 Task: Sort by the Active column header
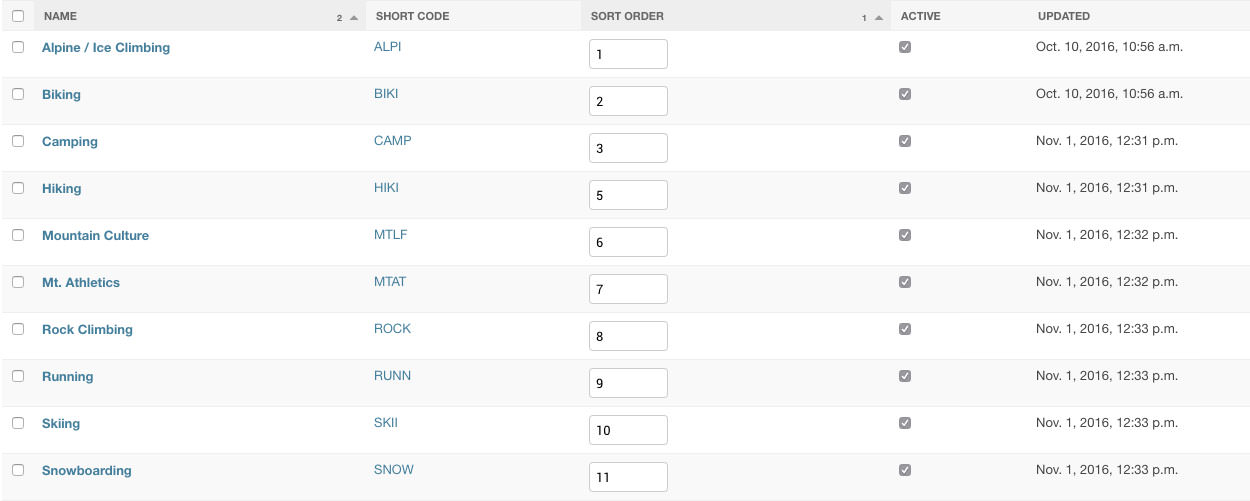[x=920, y=16]
